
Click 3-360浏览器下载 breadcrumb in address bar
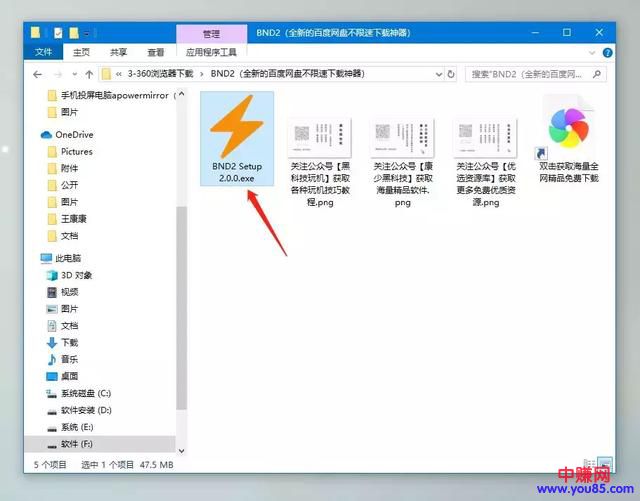click(x=160, y=74)
